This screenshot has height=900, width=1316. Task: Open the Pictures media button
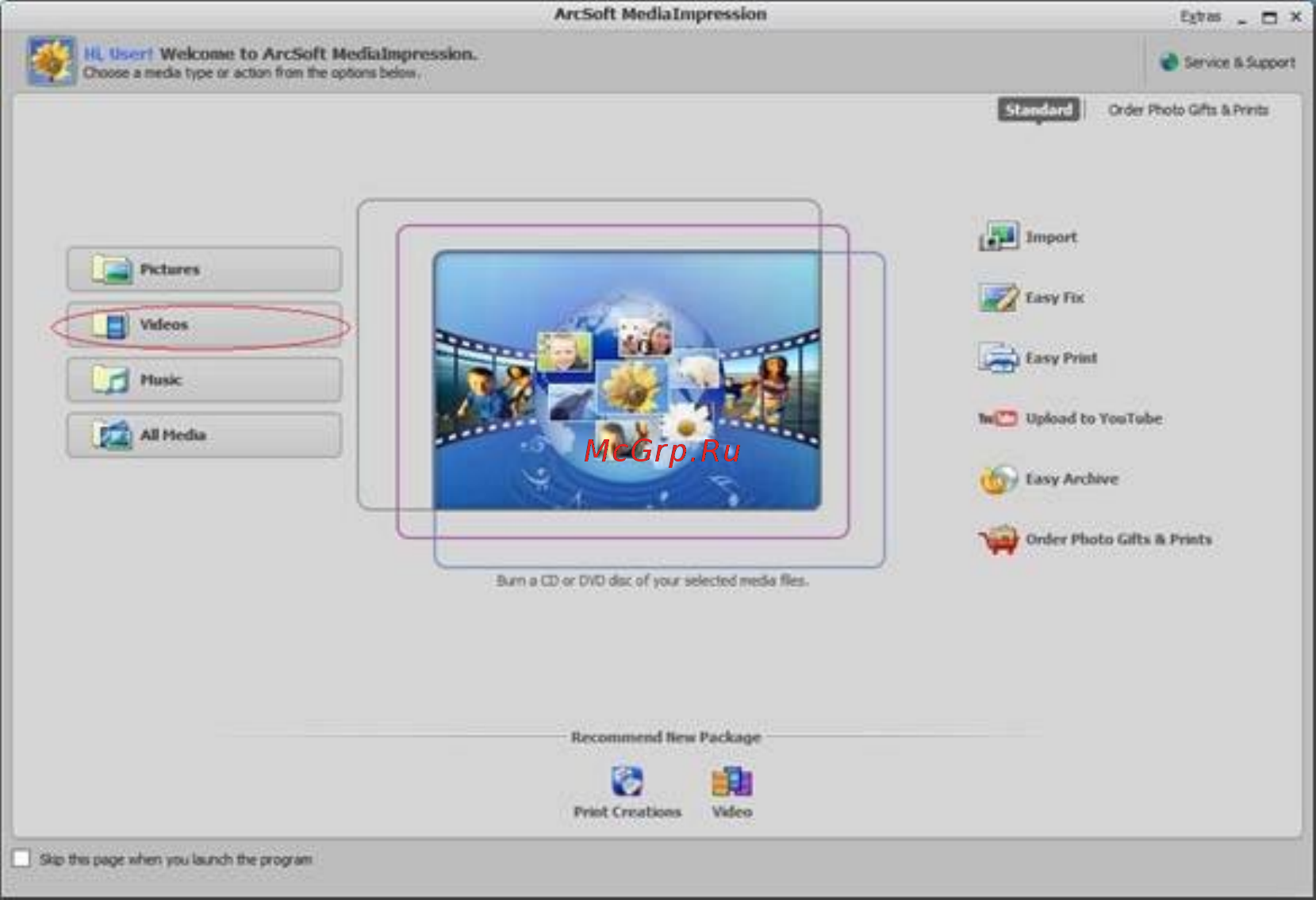205,269
